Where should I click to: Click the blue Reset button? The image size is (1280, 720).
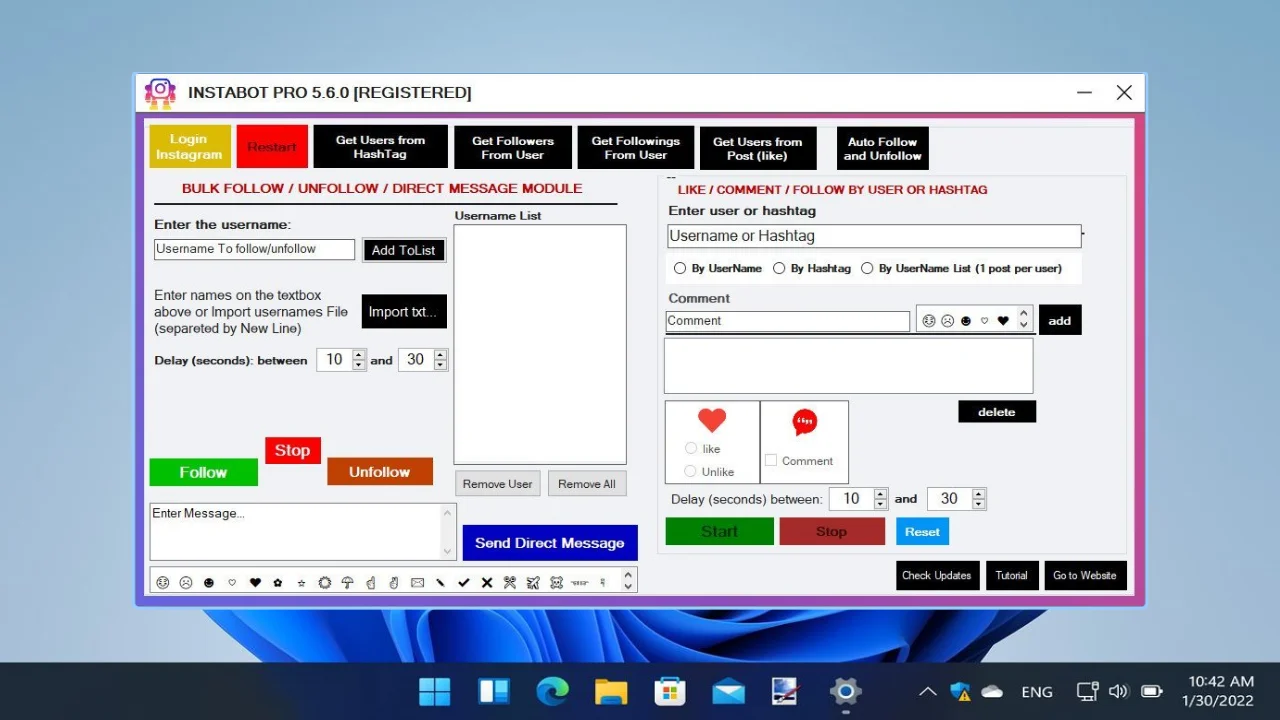point(922,532)
